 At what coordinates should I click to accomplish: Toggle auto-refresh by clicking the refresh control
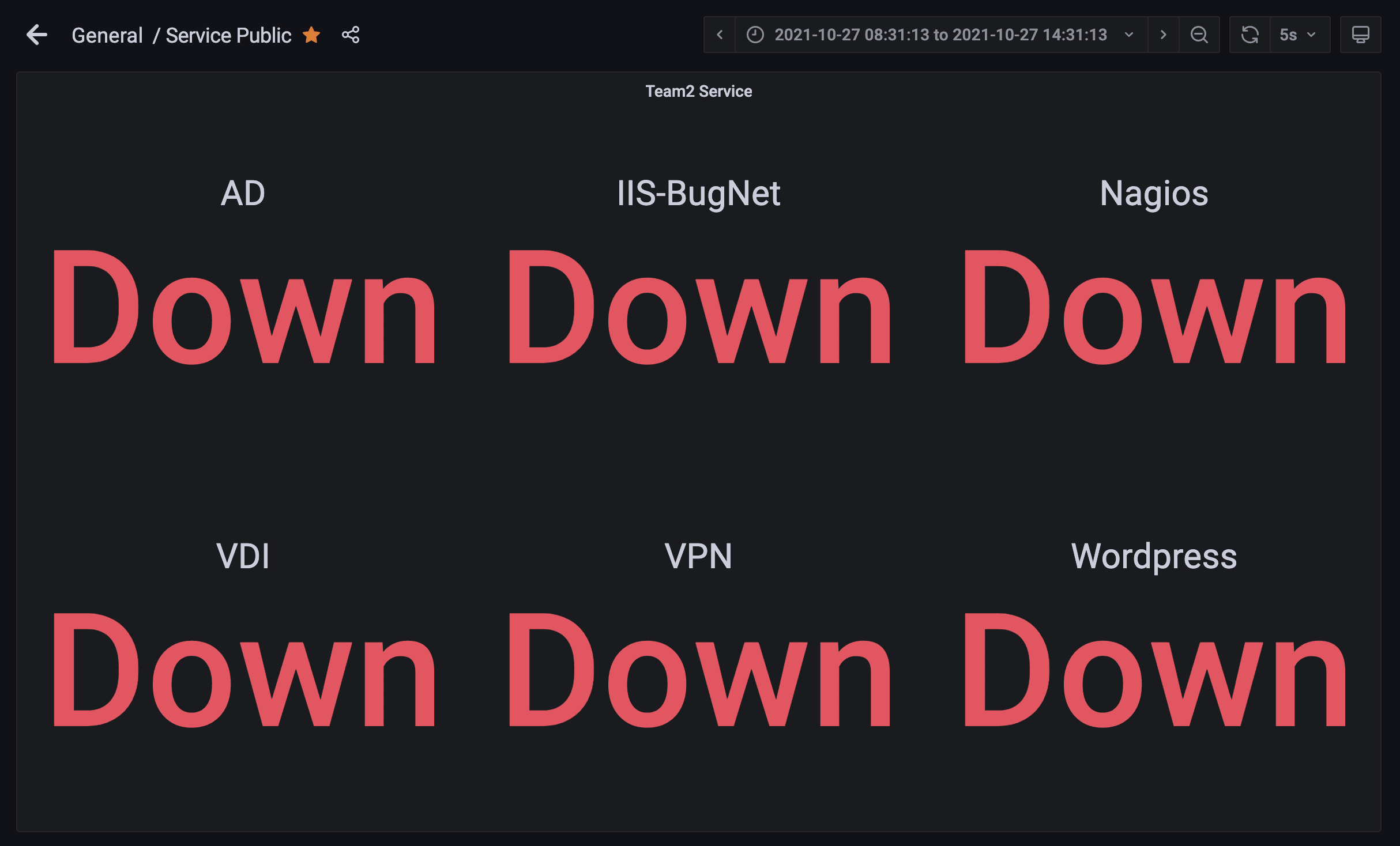1250,35
